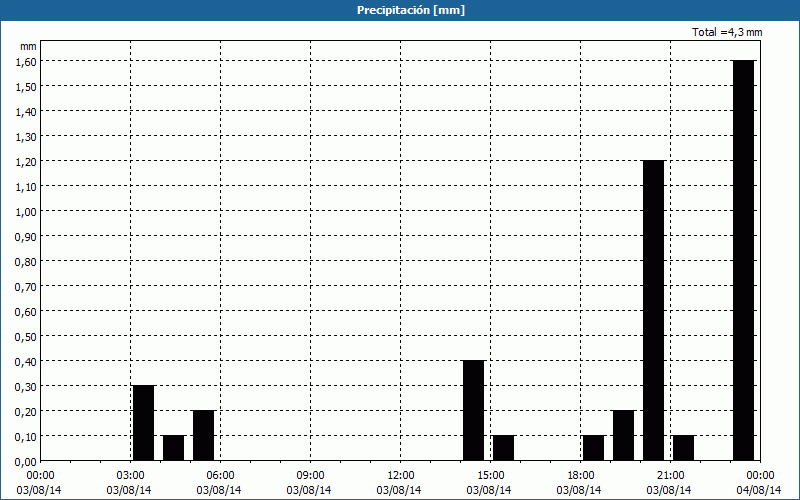Pick the 0,10 mm bar after 15:00
Viewport: 800px width, 500px height.
tap(504, 448)
